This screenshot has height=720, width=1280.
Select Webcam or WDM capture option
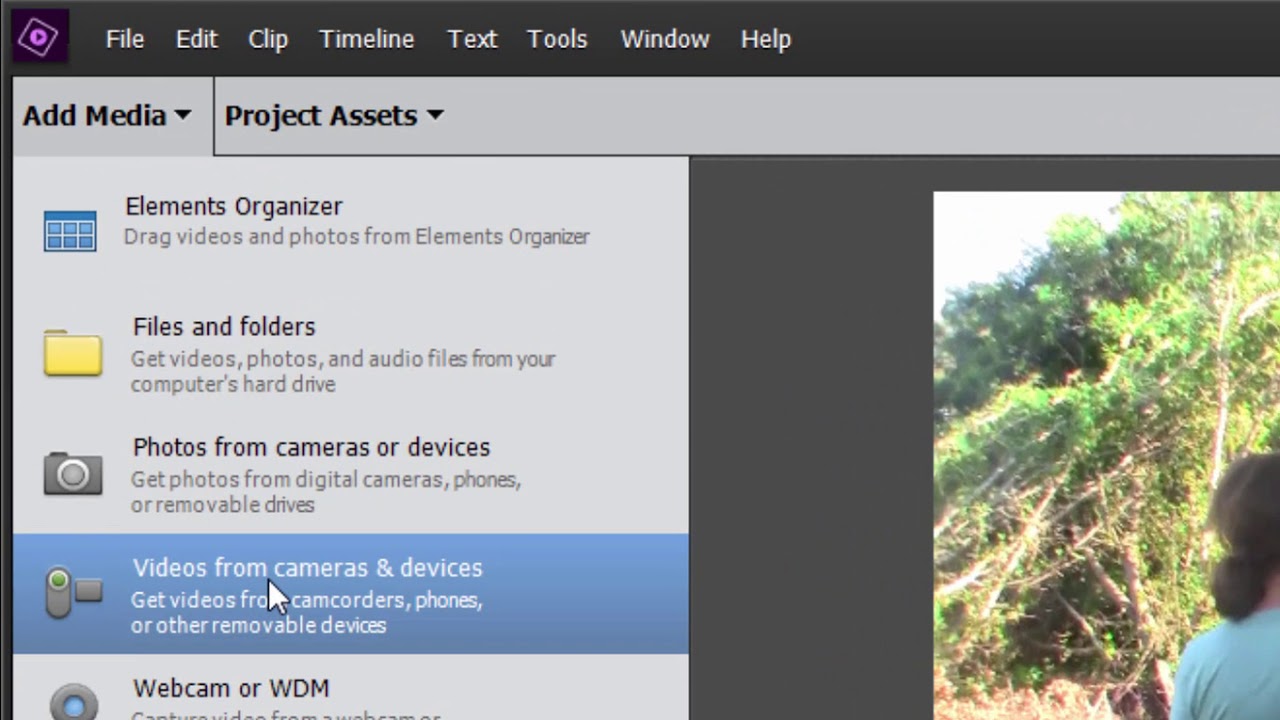(x=231, y=689)
